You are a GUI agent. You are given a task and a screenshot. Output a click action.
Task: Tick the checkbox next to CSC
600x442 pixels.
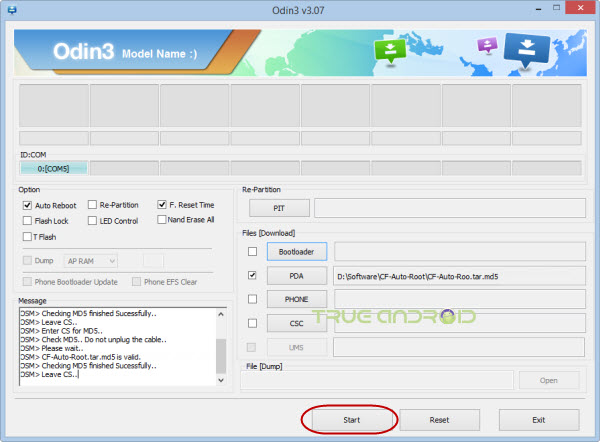[x=253, y=323]
